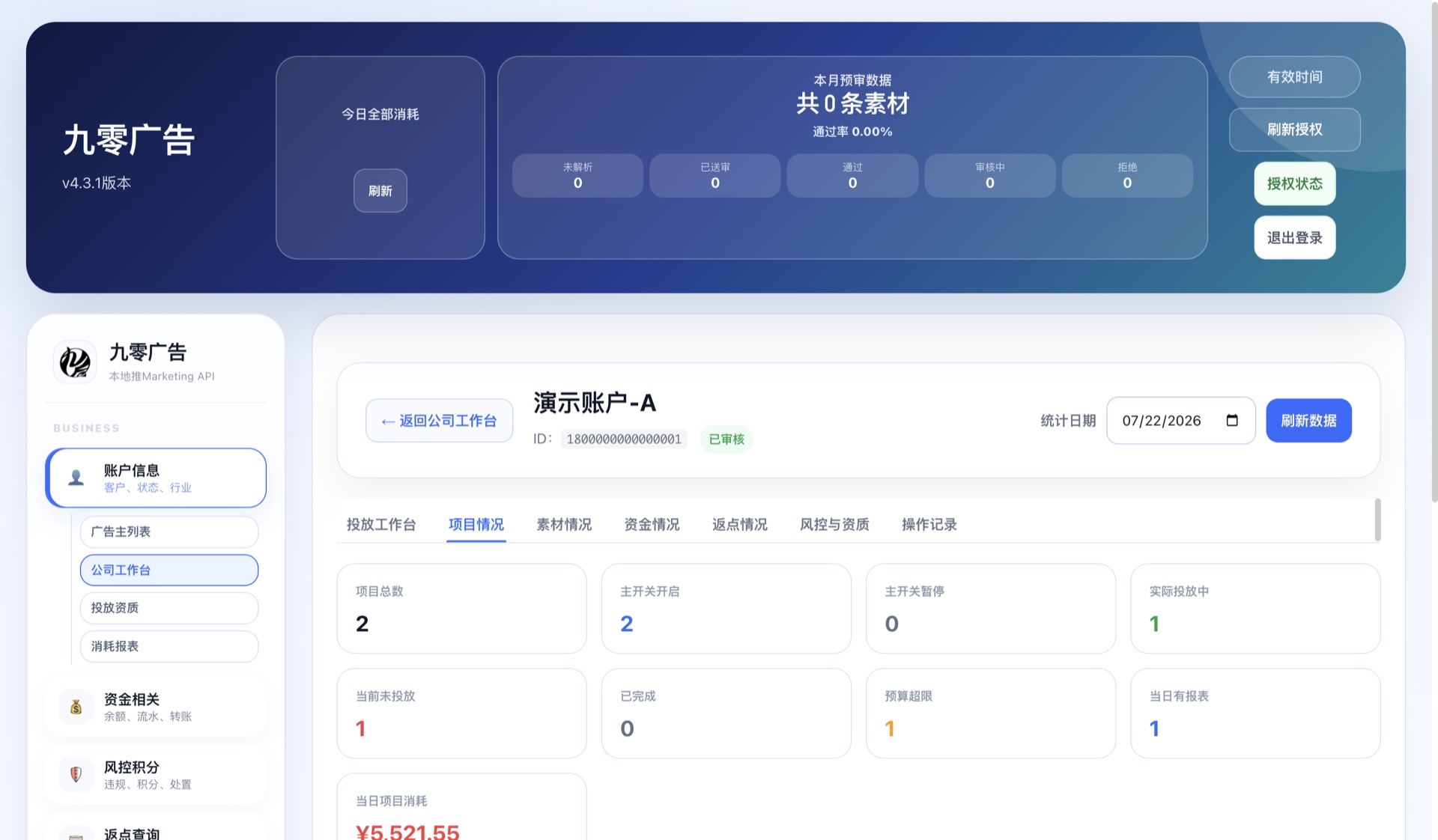The height and width of the screenshot is (840, 1438).
Task: Click the 退出登录 button
Action: 1294,237
